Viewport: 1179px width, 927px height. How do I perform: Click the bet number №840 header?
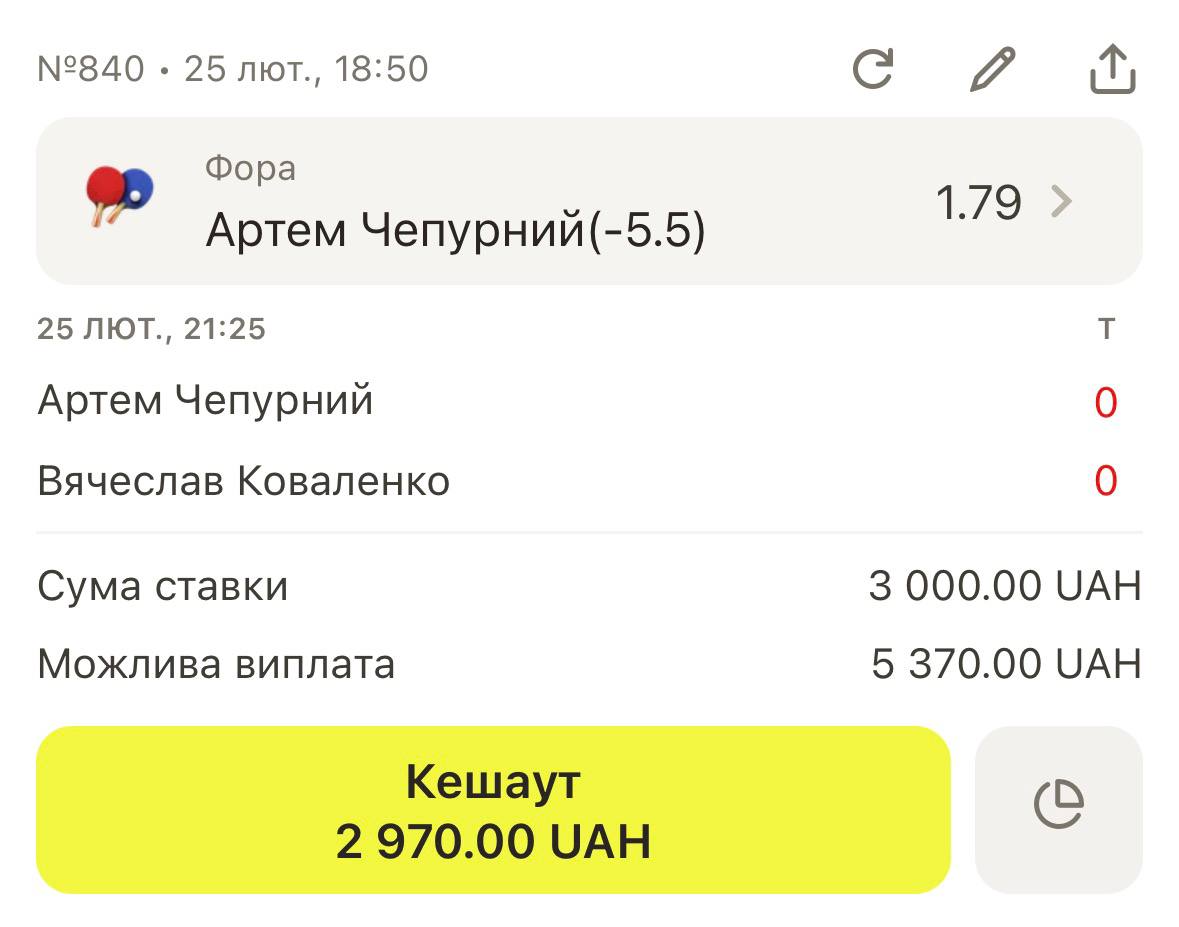point(91,70)
